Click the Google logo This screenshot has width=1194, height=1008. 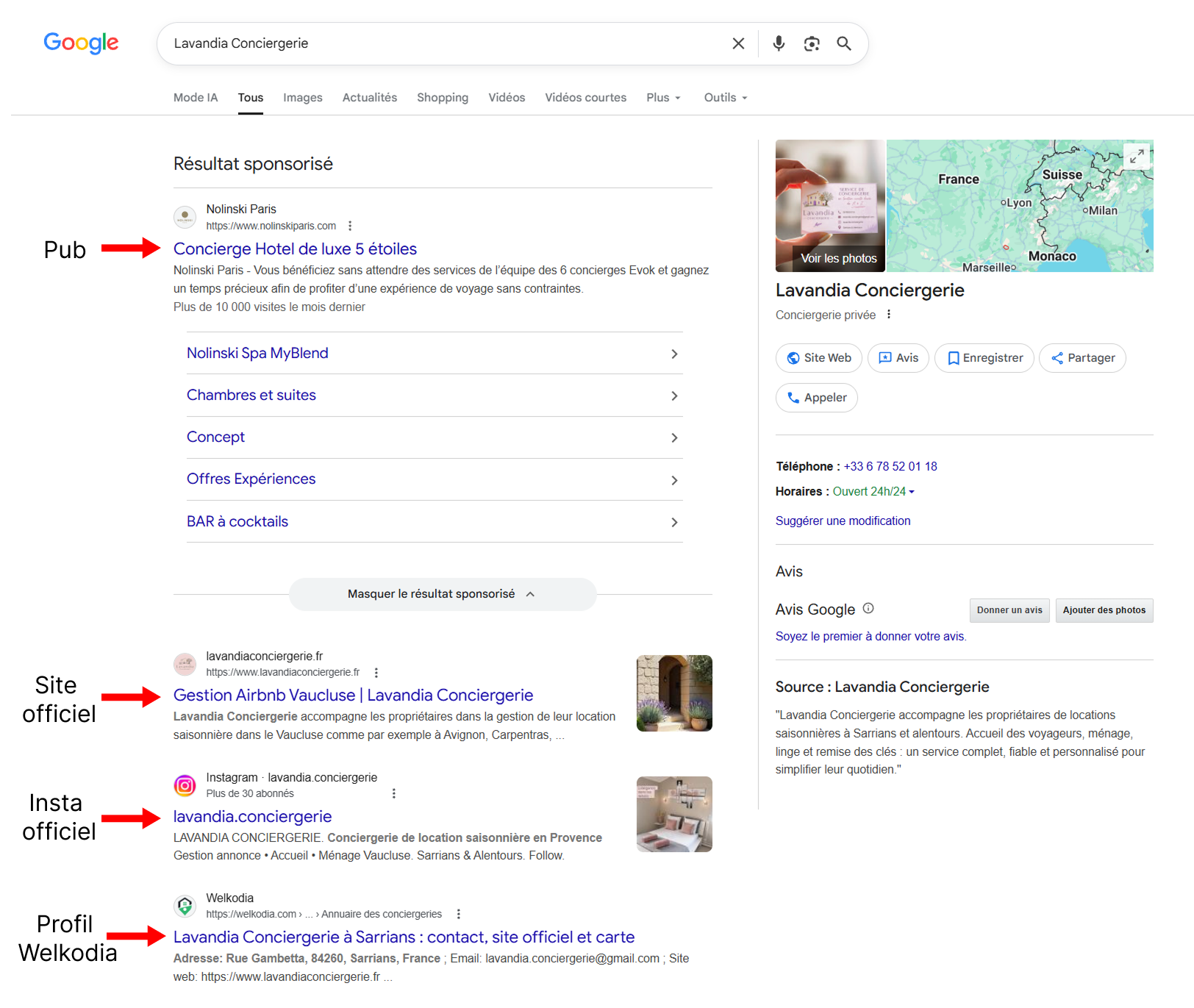pos(81,43)
